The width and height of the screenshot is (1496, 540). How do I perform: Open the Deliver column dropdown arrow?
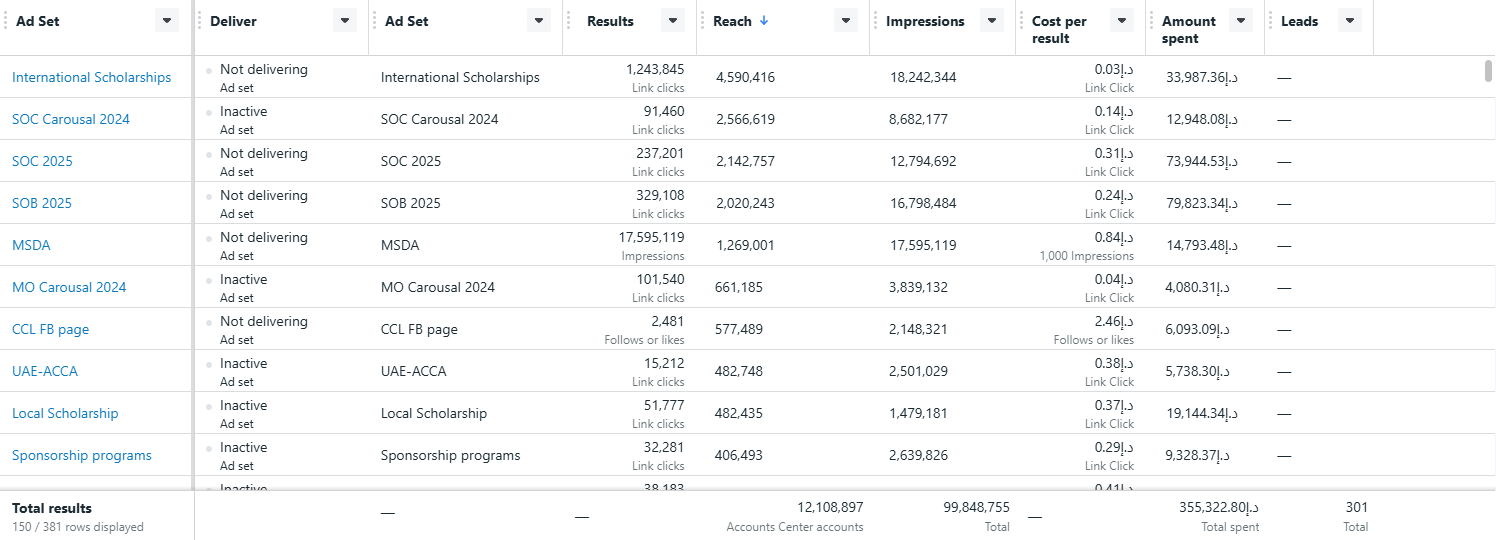click(x=345, y=21)
